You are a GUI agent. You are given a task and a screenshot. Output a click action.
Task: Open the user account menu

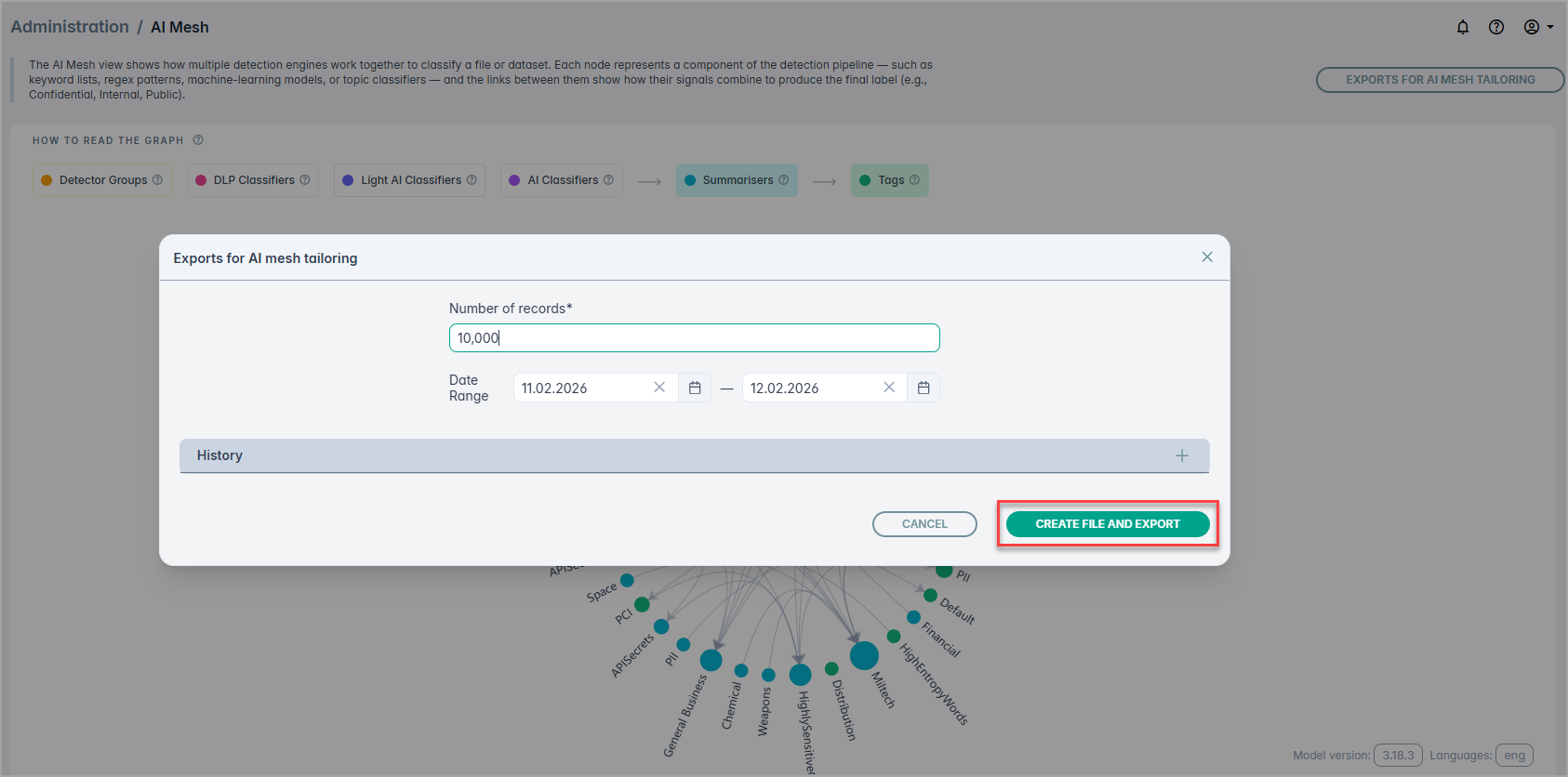(1537, 27)
